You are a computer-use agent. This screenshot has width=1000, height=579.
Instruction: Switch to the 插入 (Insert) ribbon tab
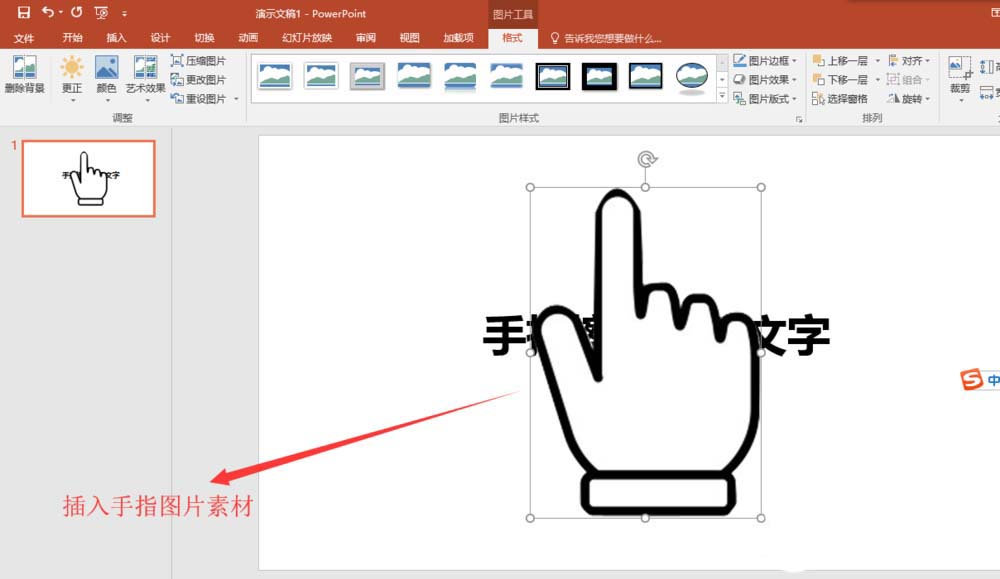coord(116,37)
